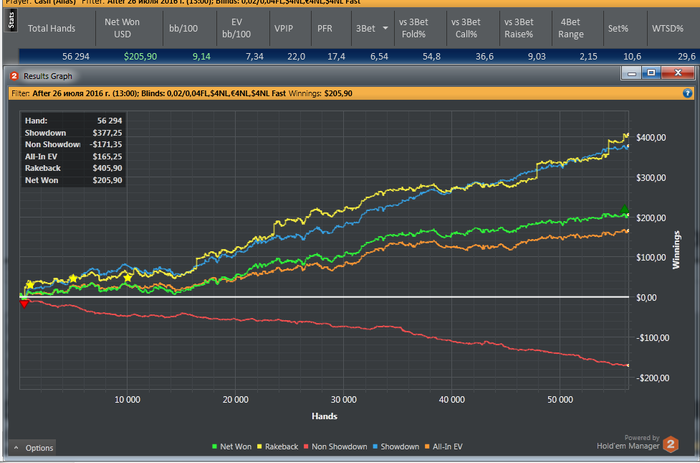Click the 30 000 hands axis label
The width and height of the screenshot is (700, 463).
pos(343,400)
